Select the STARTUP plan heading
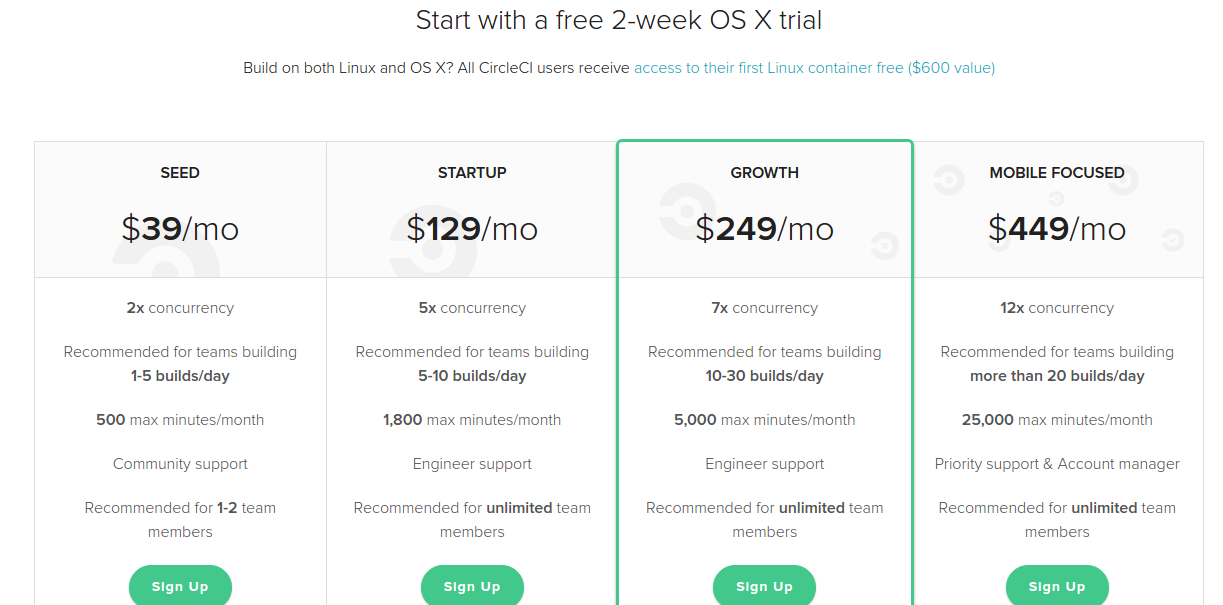The width and height of the screenshot is (1223, 605). pos(472,173)
